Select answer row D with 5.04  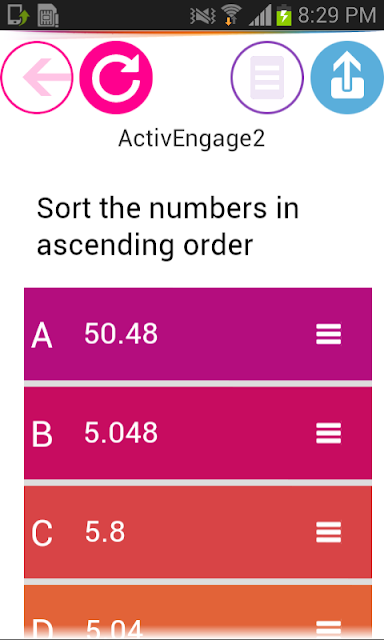point(198,611)
